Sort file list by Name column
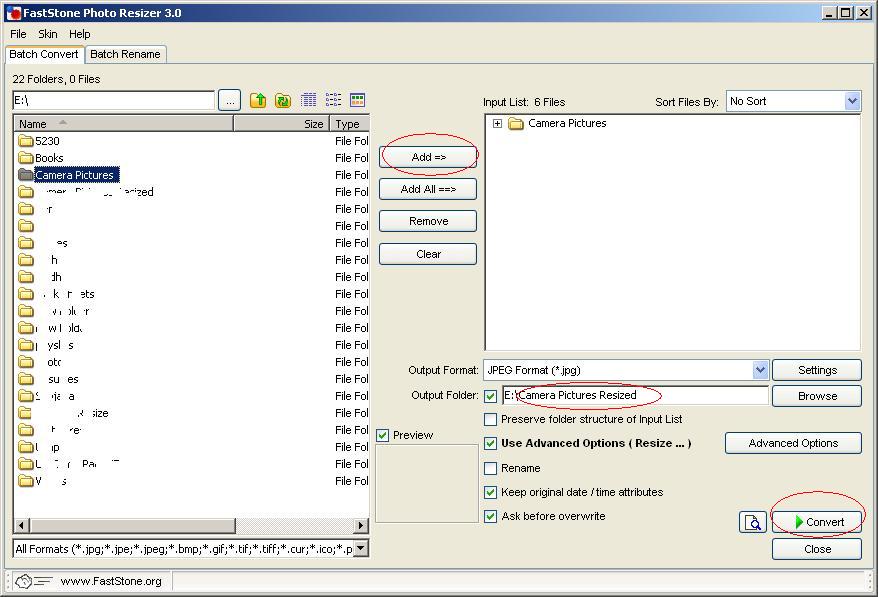This screenshot has height=597, width=878. [x=123, y=124]
